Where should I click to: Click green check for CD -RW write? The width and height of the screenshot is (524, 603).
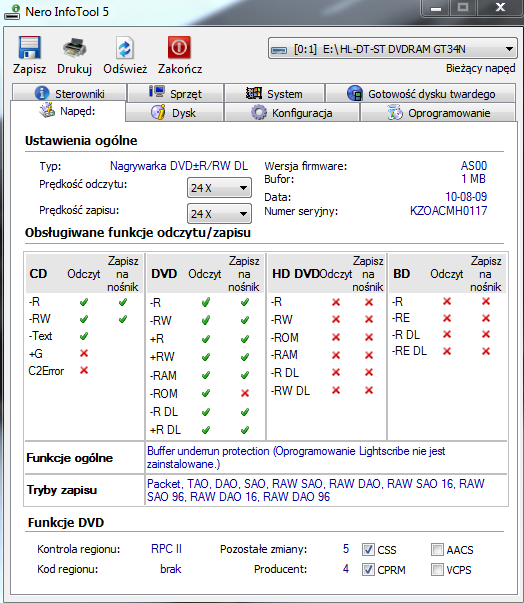[123, 319]
